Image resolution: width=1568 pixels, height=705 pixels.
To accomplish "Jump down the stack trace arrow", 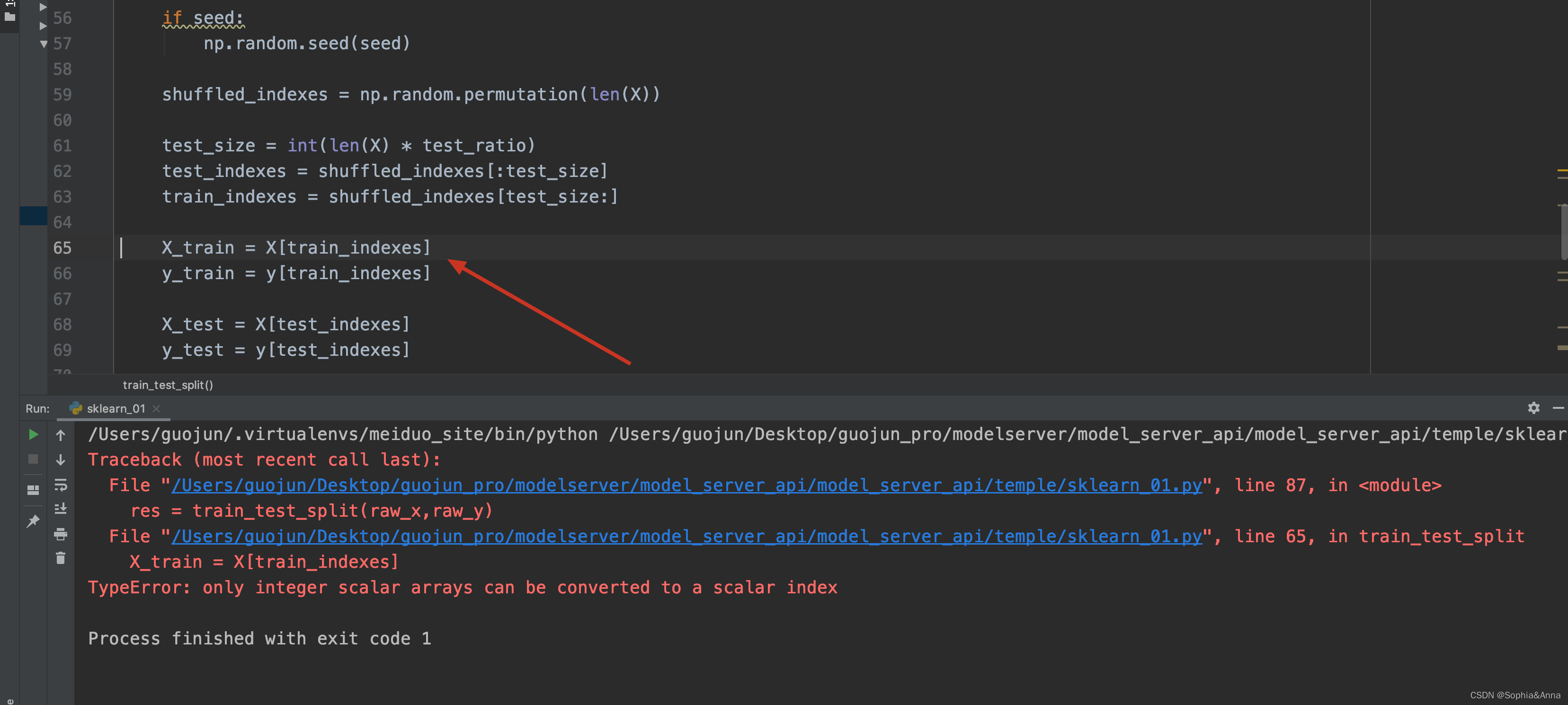I will (60, 460).
